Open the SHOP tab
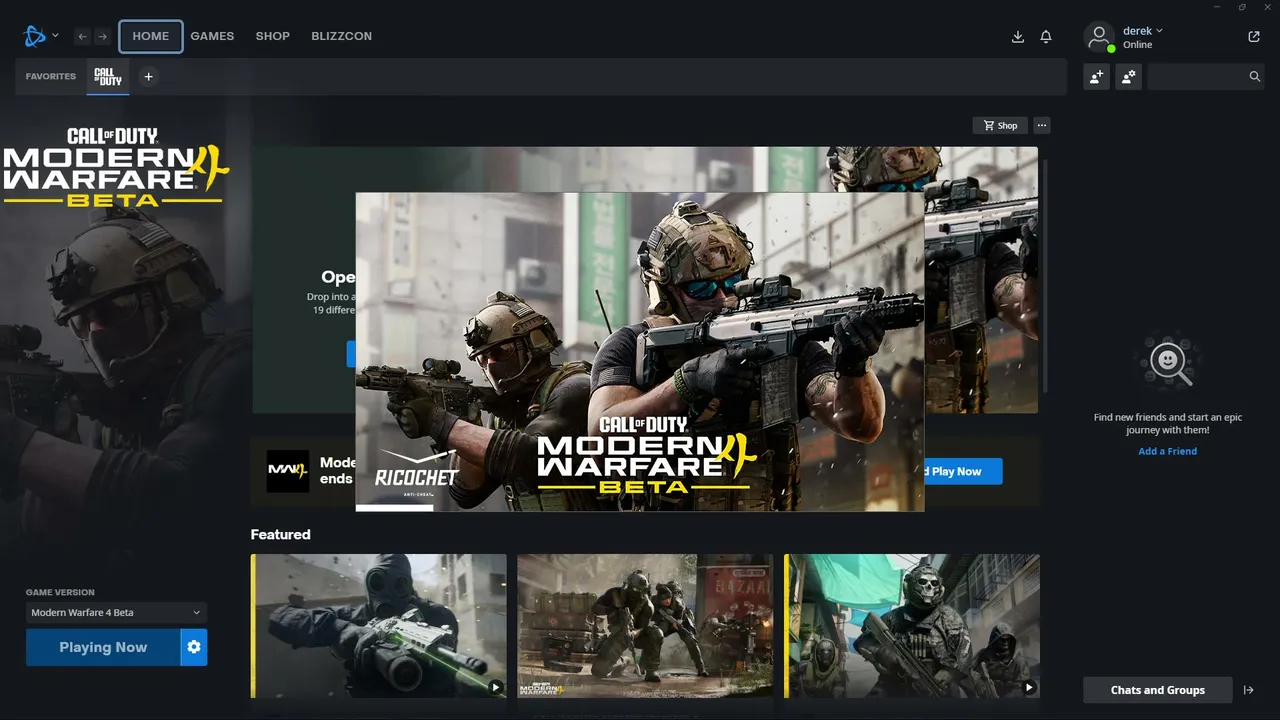 pyautogui.click(x=273, y=37)
